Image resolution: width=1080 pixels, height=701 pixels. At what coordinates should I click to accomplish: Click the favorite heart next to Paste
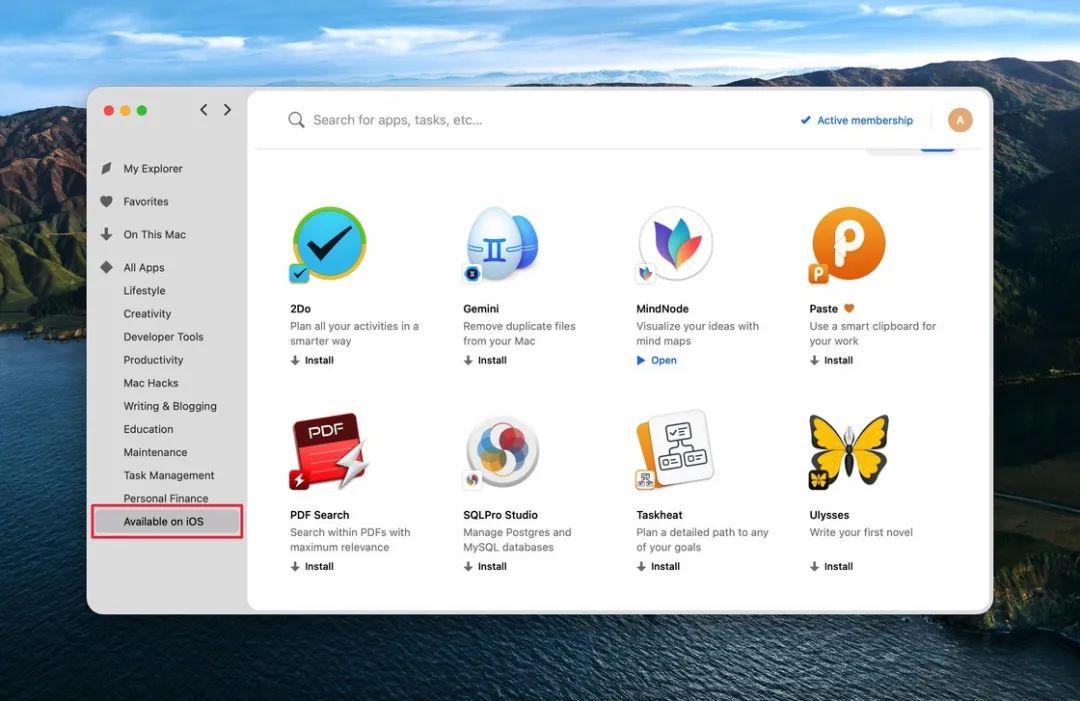pos(849,308)
